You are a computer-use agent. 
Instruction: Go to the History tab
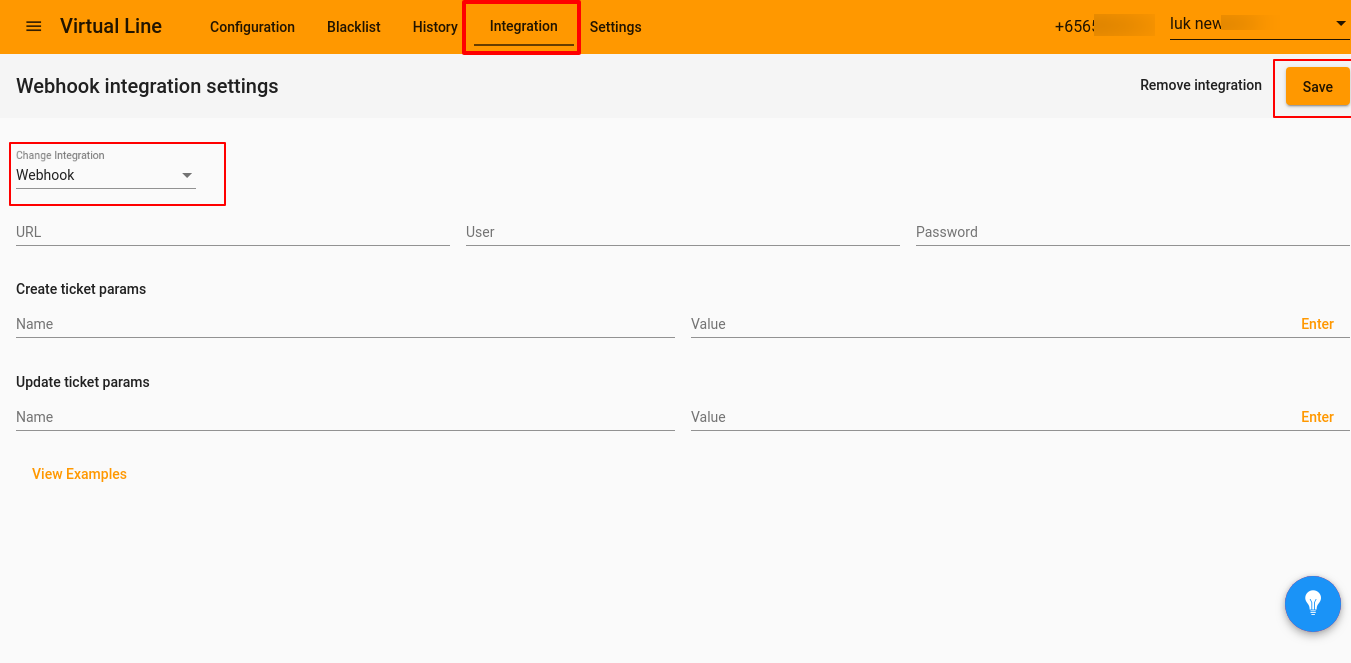click(435, 27)
